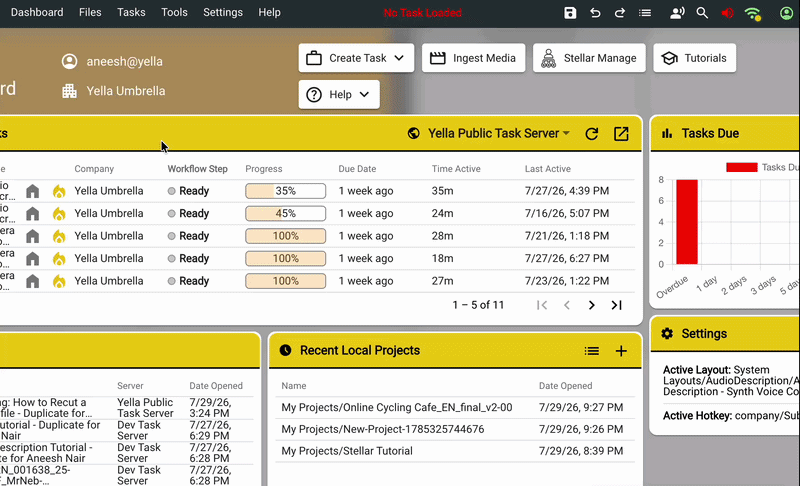Viewport: 800px width, 486px height.
Task: Click the voice user icon in top bar
Action: click(677, 13)
